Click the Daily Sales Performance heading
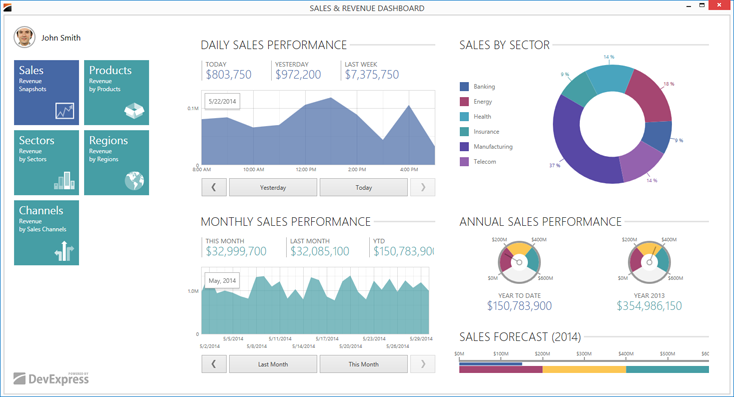734x397 pixels. click(274, 45)
